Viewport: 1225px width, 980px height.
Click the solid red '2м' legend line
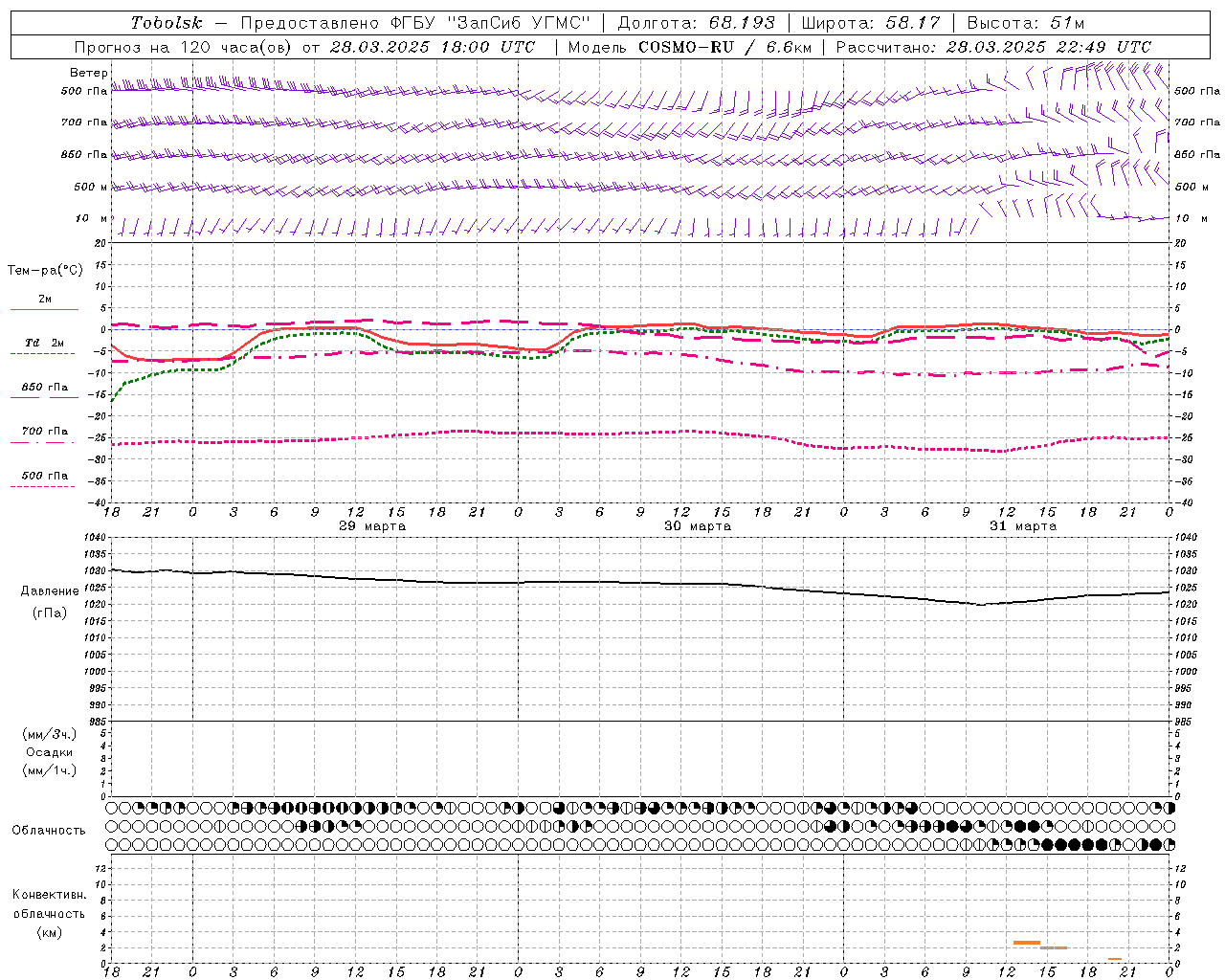44,309
